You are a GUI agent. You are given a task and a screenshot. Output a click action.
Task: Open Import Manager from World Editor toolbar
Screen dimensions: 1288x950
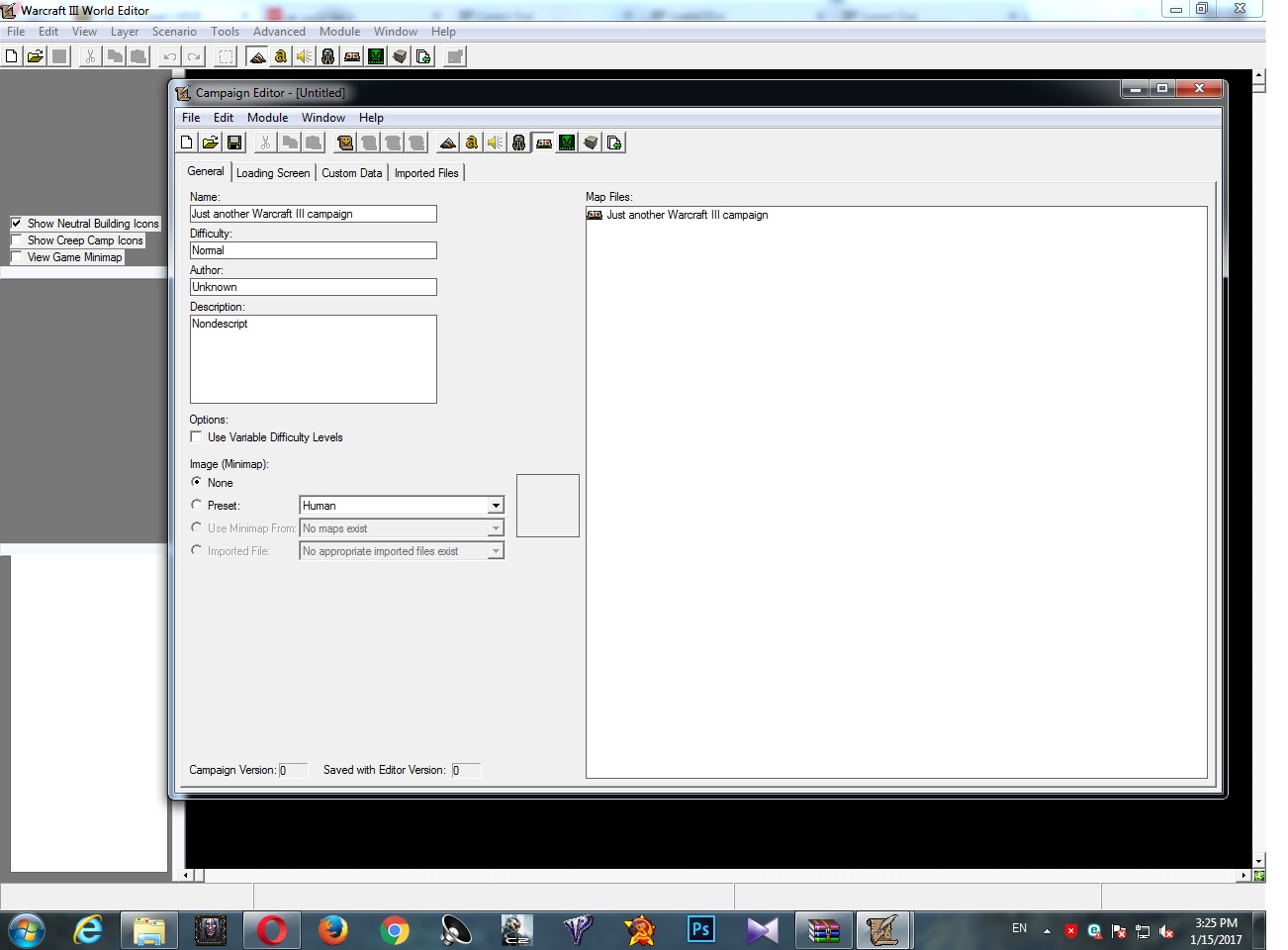pyautogui.click(x=423, y=56)
